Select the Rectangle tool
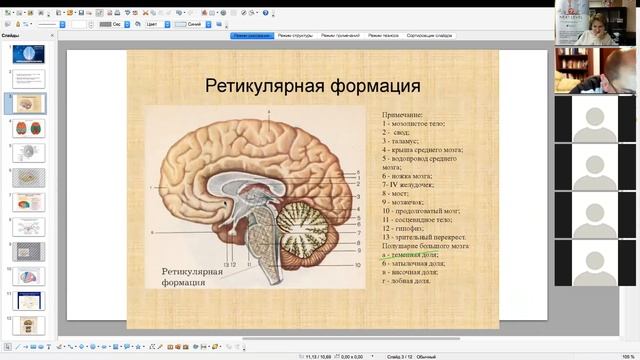640x360 pixels. [x=33, y=347]
